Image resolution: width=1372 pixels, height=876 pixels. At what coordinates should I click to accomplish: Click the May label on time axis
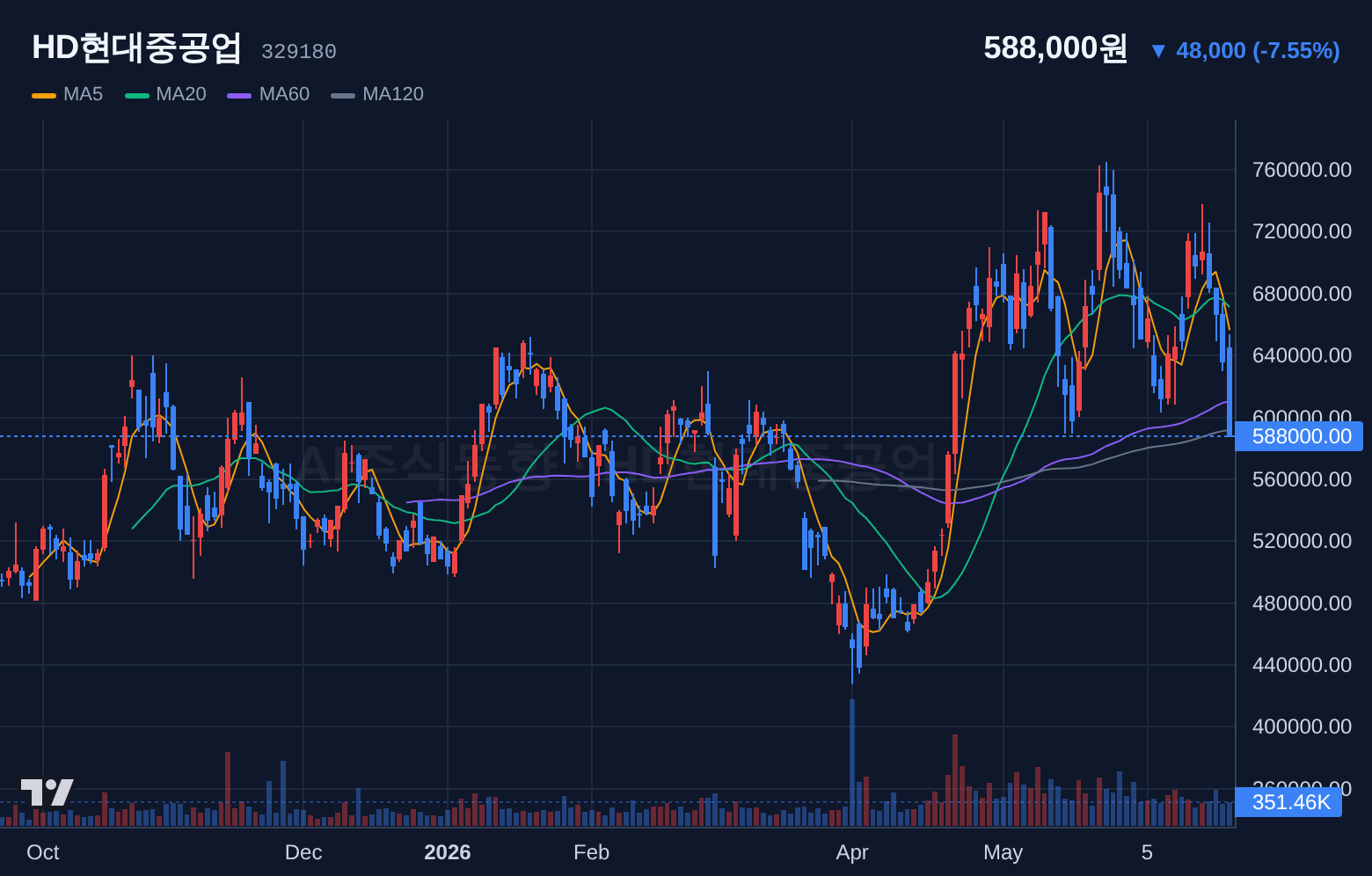click(x=1003, y=852)
